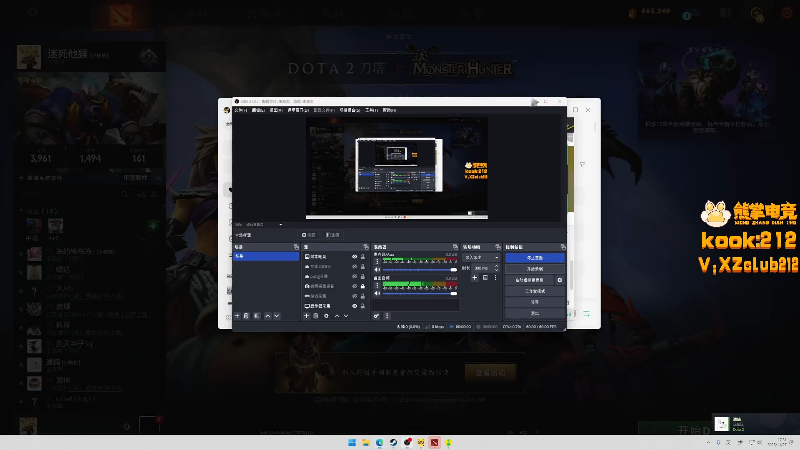The width and height of the screenshot is (800, 450).
Task: Unlock the video capture device source
Action: pos(363,286)
